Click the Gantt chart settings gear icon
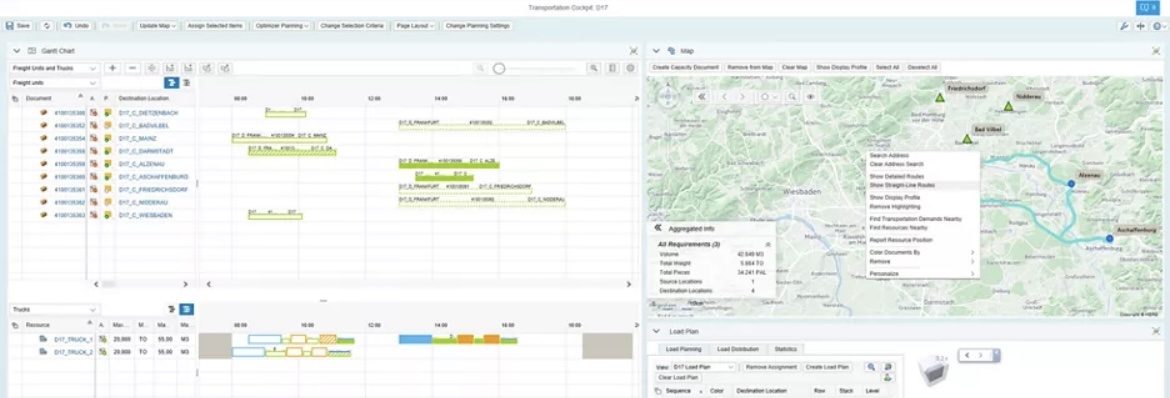This screenshot has height=398, width=1170. coord(631,68)
